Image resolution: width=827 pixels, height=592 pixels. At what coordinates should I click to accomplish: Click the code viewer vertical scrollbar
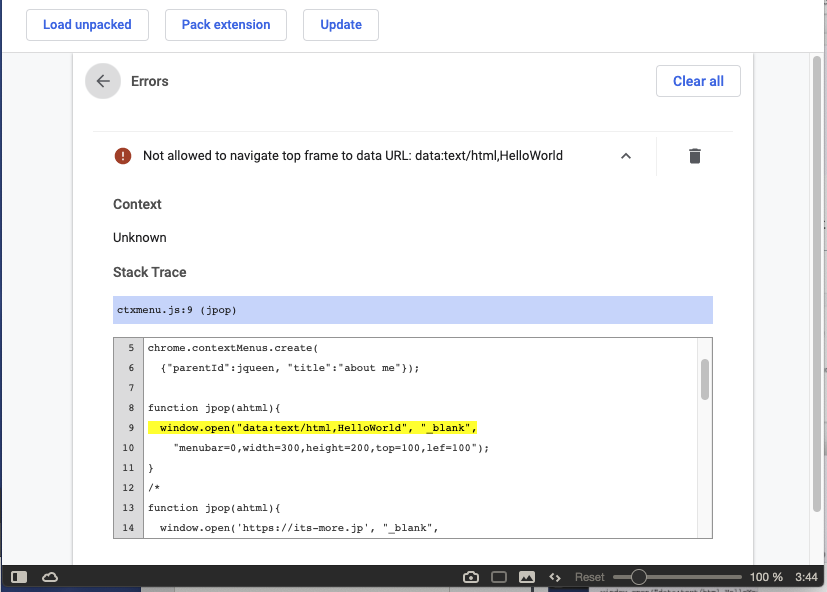tap(705, 380)
